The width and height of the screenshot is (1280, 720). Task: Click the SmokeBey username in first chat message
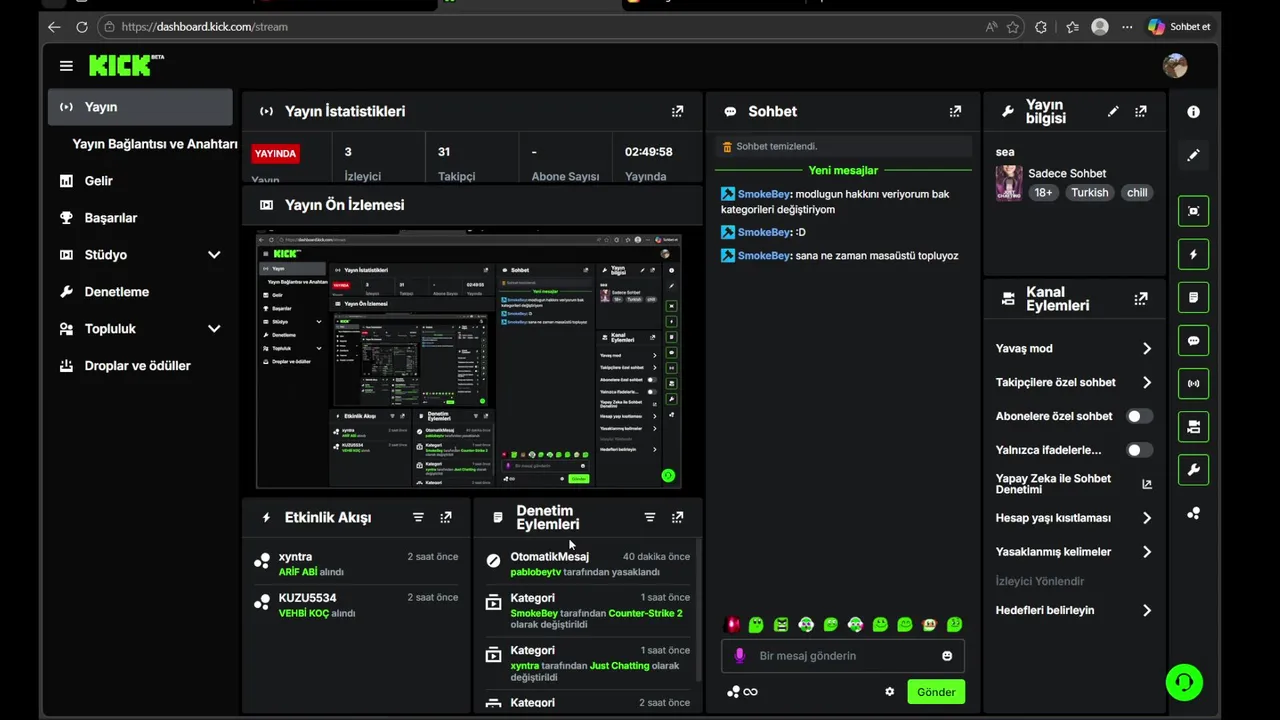click(x=764, y=194)
